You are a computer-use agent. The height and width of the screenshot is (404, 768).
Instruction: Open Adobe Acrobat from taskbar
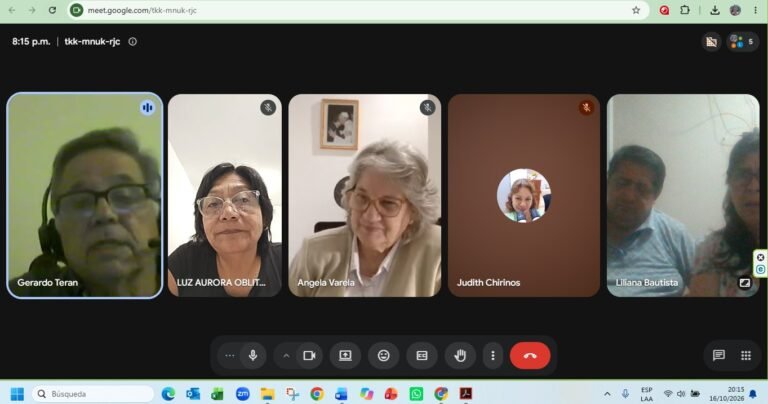[x=466, y=394]
